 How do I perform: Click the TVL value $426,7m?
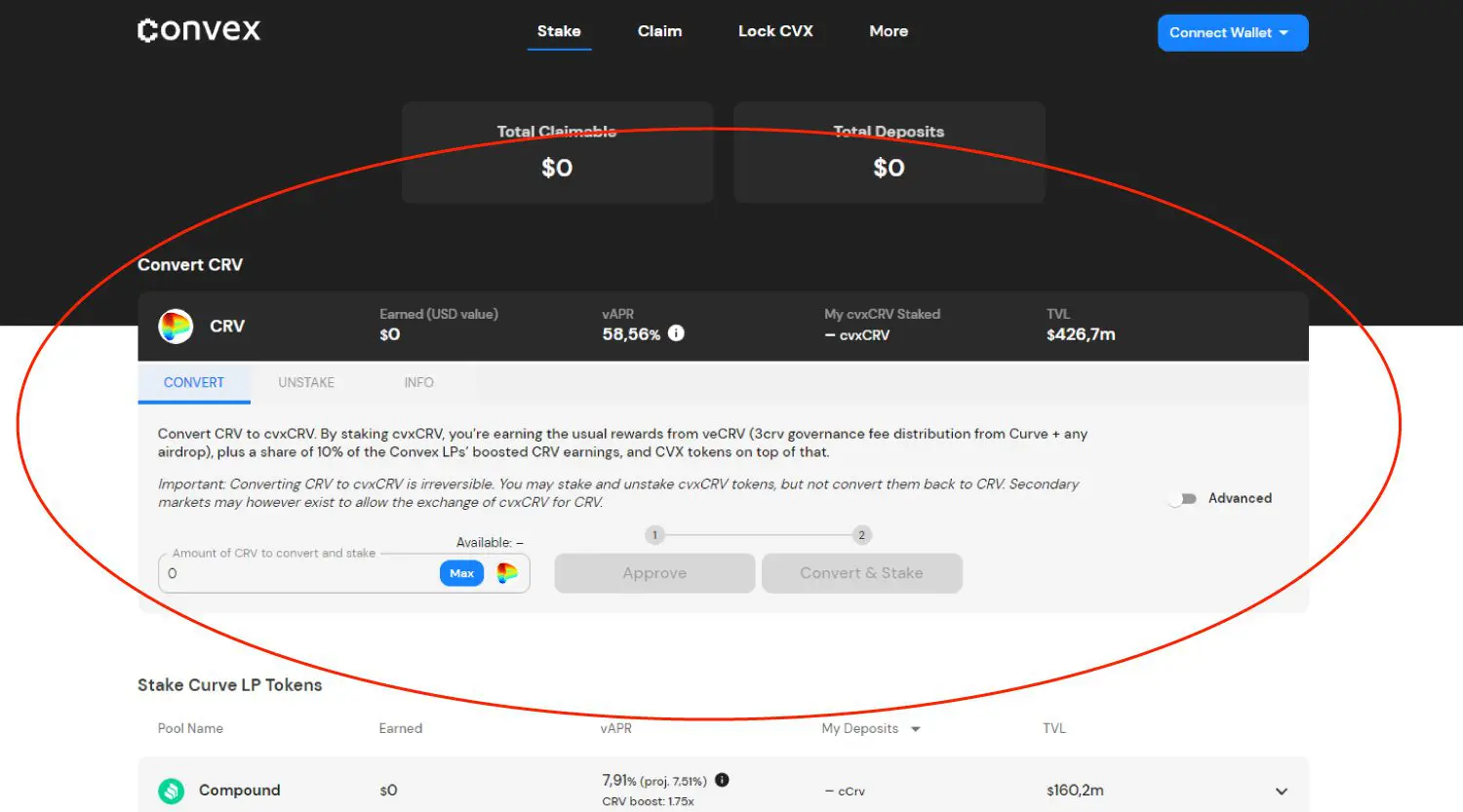(x=1081, y=334)
